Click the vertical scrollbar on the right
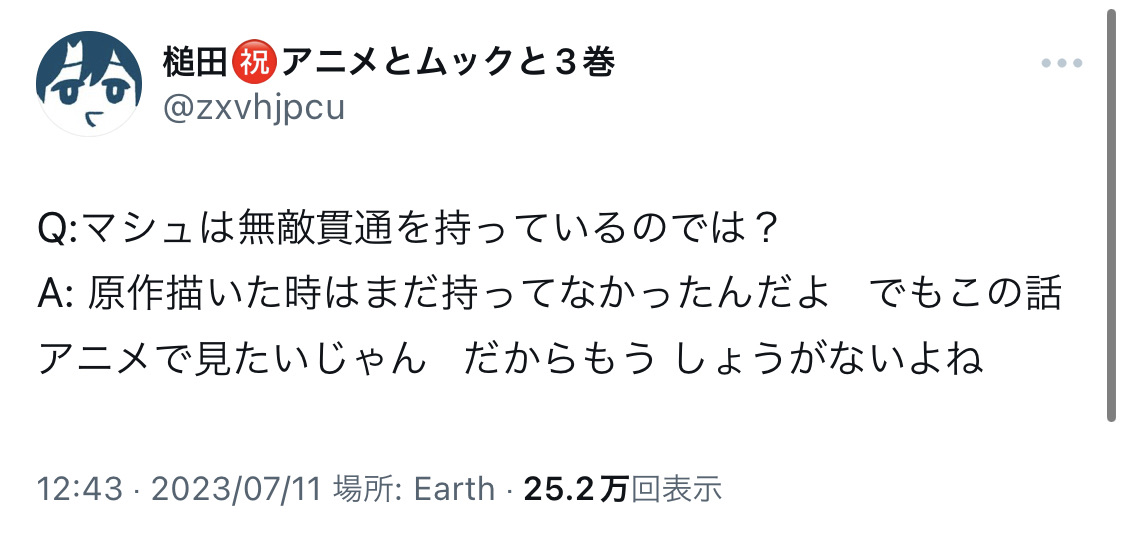Image resolution: width=1125 pixels, height=536 pixels. click(1110, 215)
